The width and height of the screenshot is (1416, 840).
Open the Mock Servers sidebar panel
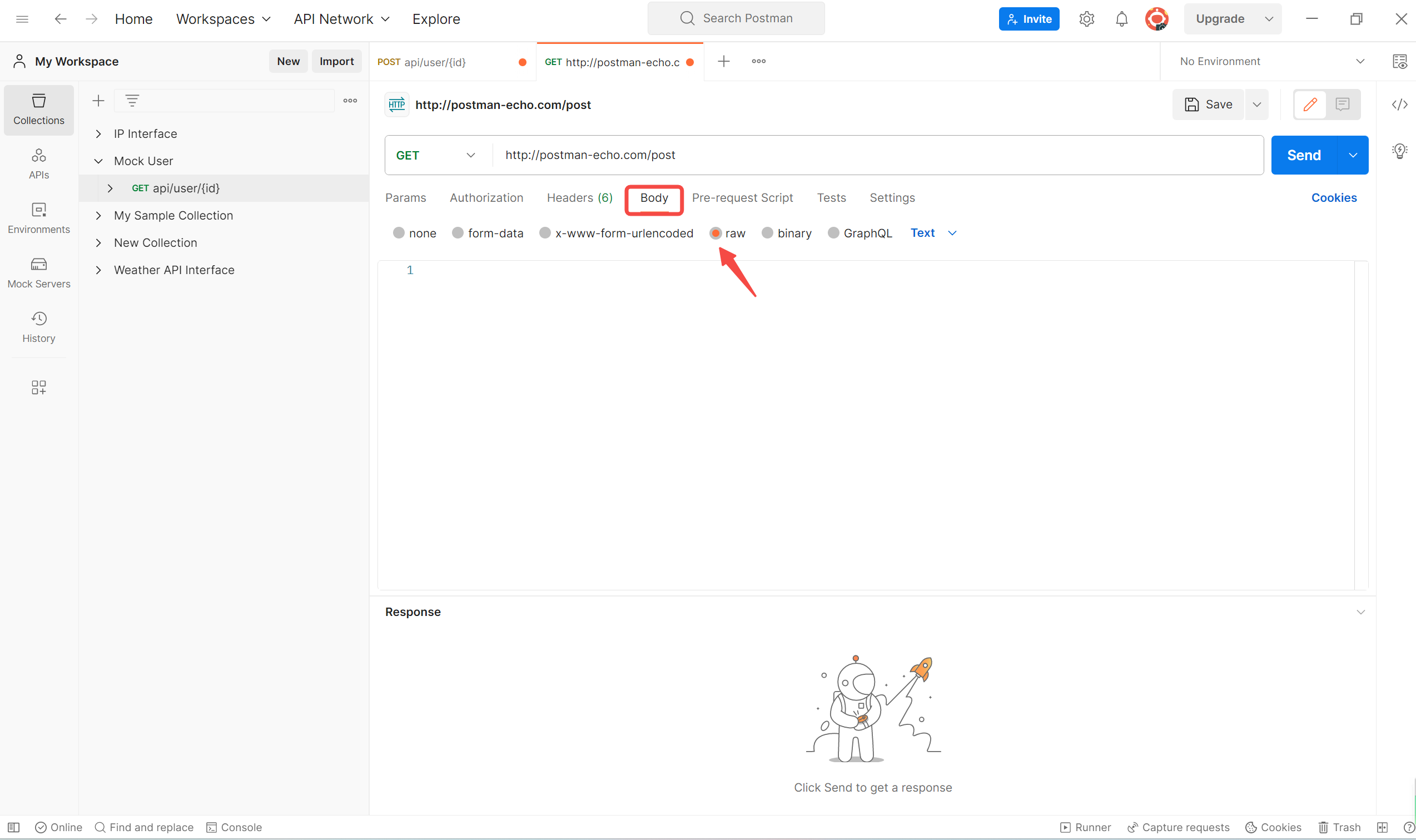38,272
